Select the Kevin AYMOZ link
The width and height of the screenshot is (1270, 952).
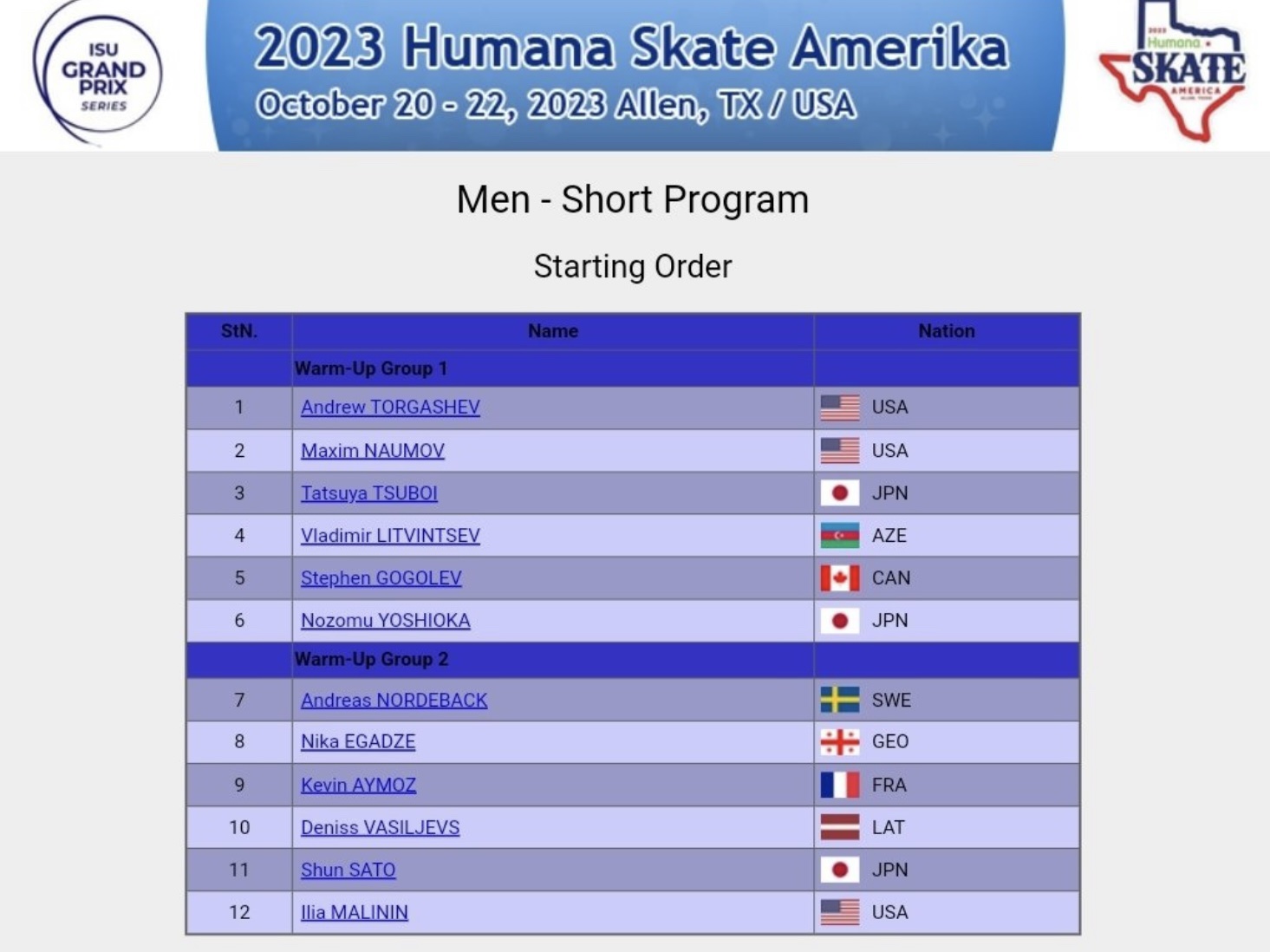pos(359,786)
